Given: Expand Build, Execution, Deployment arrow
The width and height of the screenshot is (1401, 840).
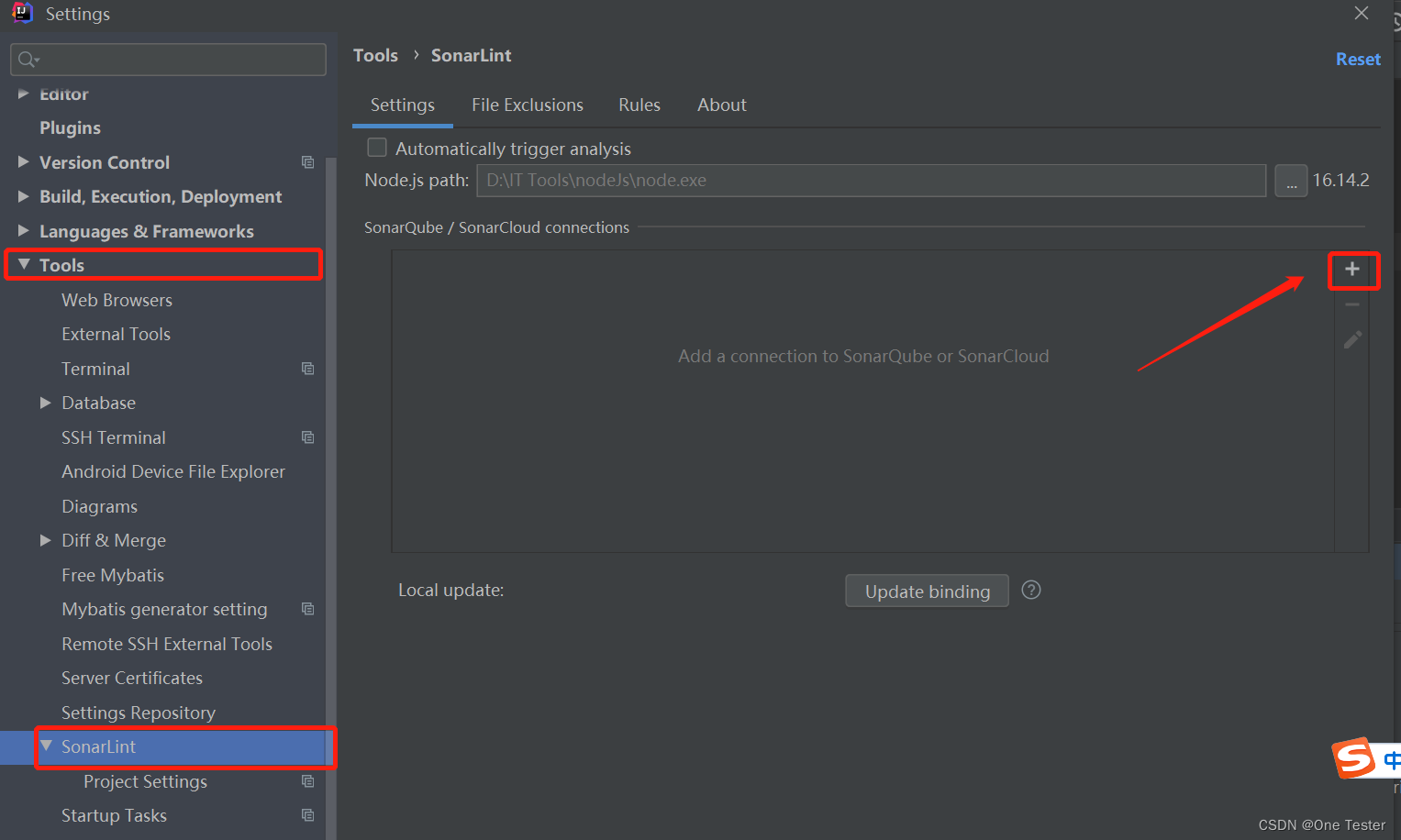Looking at the screenshot, I should click(x=24, y=196).
